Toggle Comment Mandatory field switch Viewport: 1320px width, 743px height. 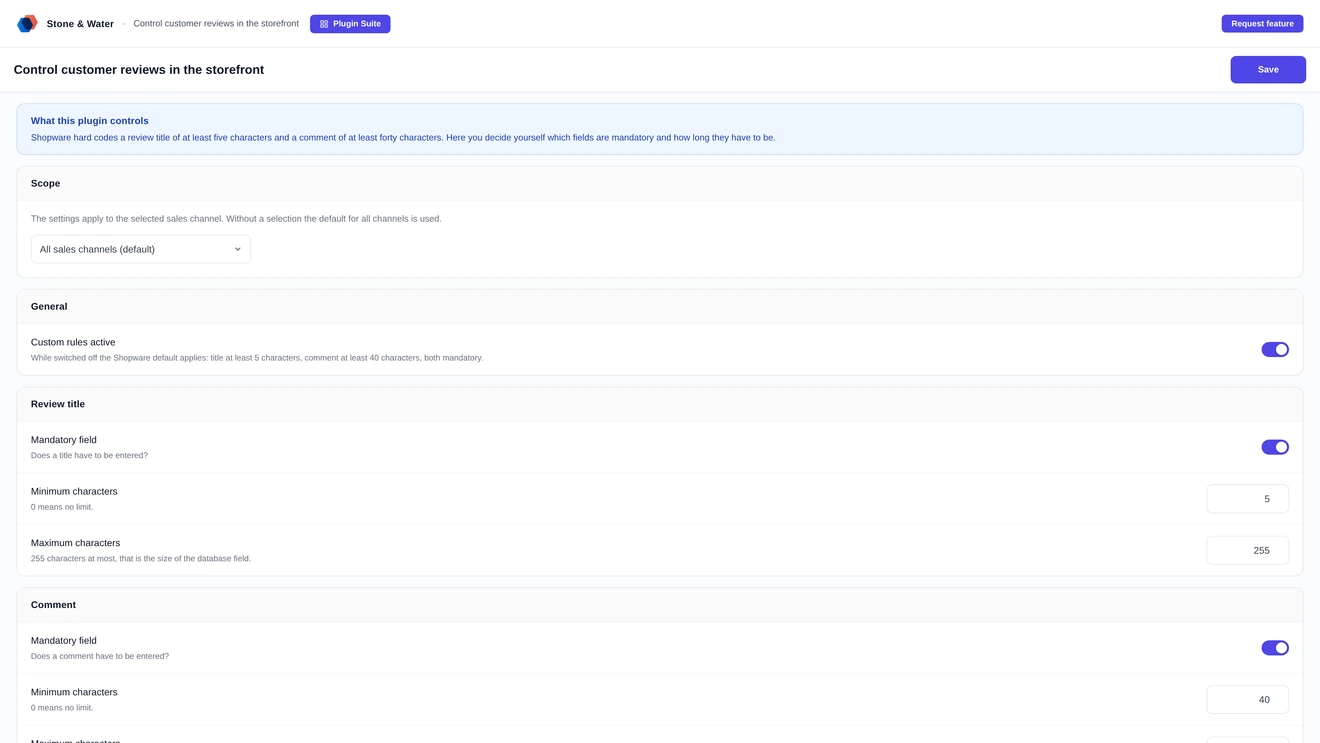pos(1275,648)
